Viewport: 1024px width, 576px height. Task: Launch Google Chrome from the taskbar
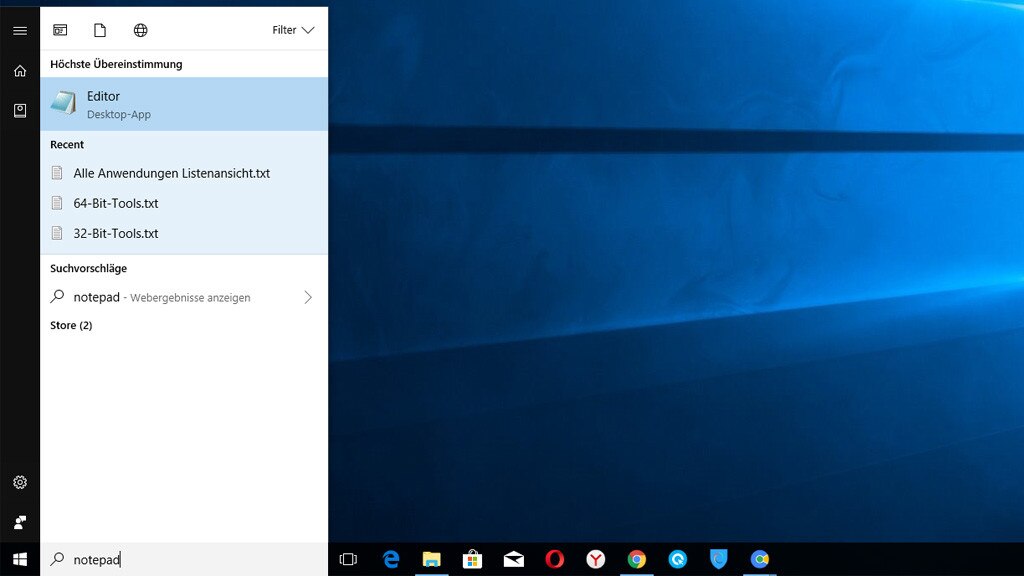(637, 559)
